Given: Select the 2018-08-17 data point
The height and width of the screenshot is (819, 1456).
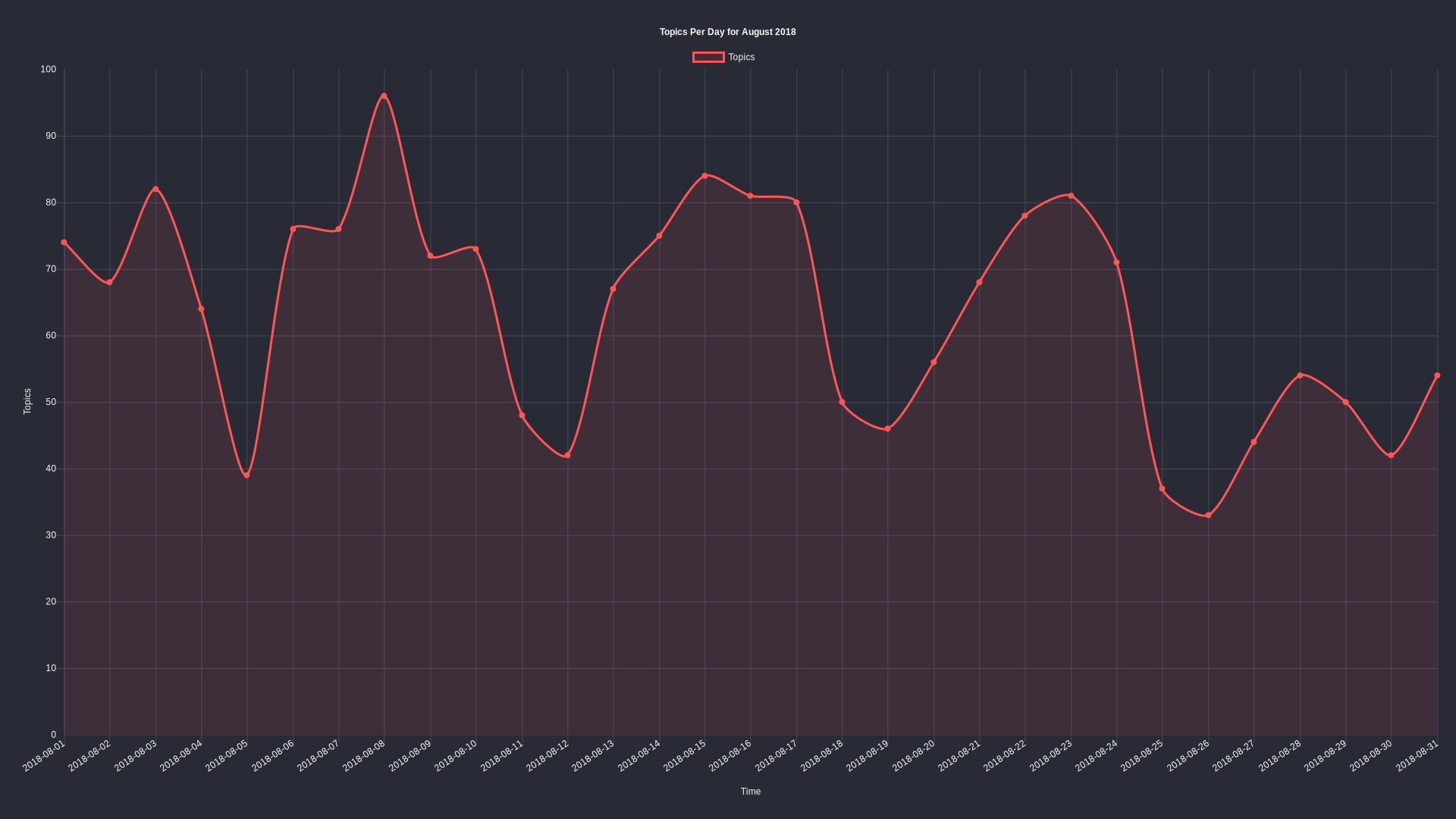Looking at the screenshot, I should 796,202.
